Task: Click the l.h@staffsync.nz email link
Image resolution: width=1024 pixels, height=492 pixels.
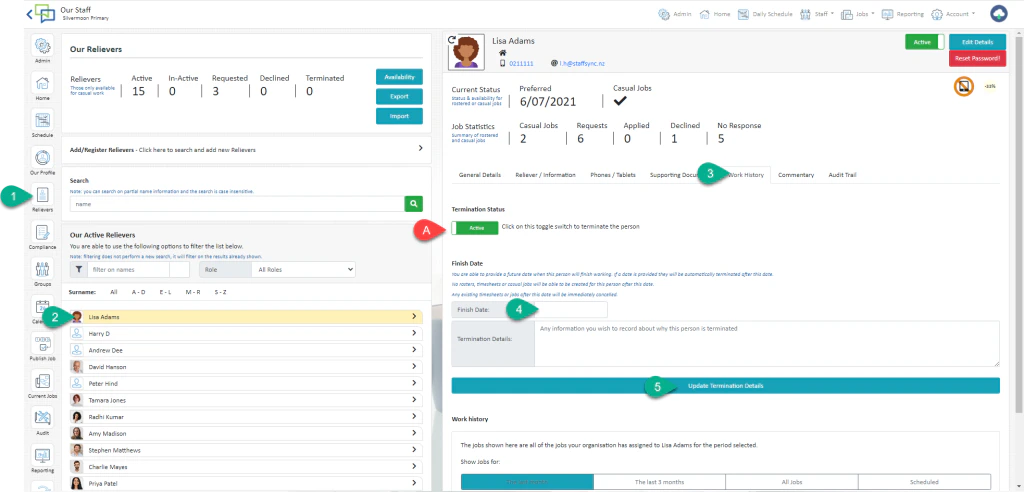Action: [583, 63]
